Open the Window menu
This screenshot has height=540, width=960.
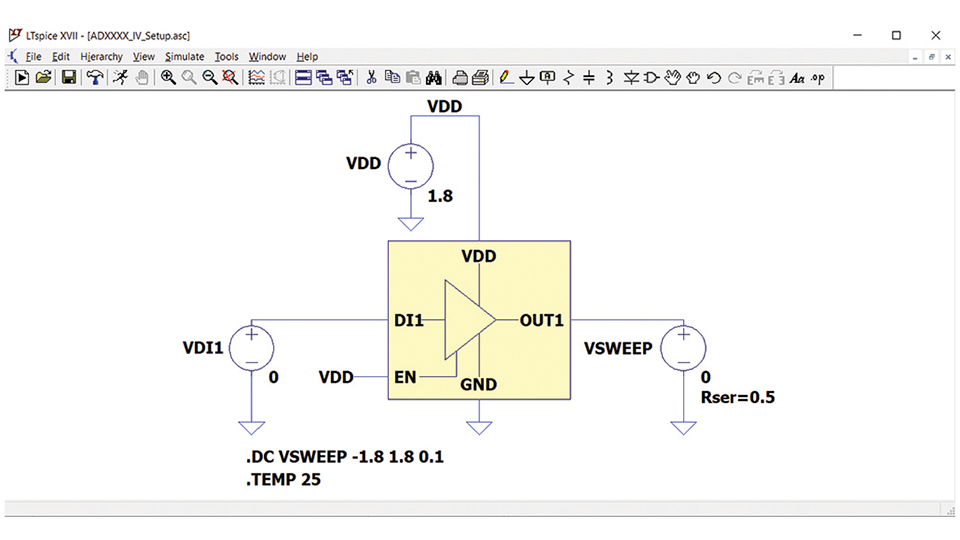pos(267,56)
